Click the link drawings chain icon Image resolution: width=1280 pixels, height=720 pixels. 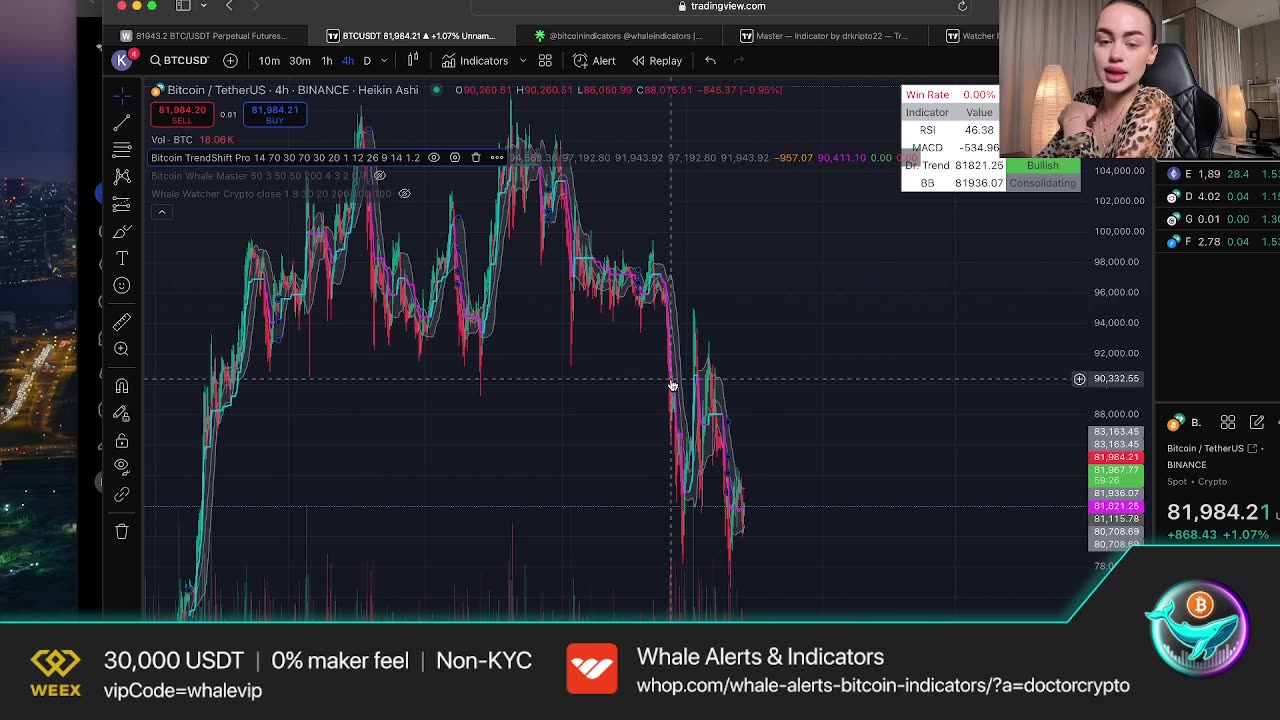122,494
